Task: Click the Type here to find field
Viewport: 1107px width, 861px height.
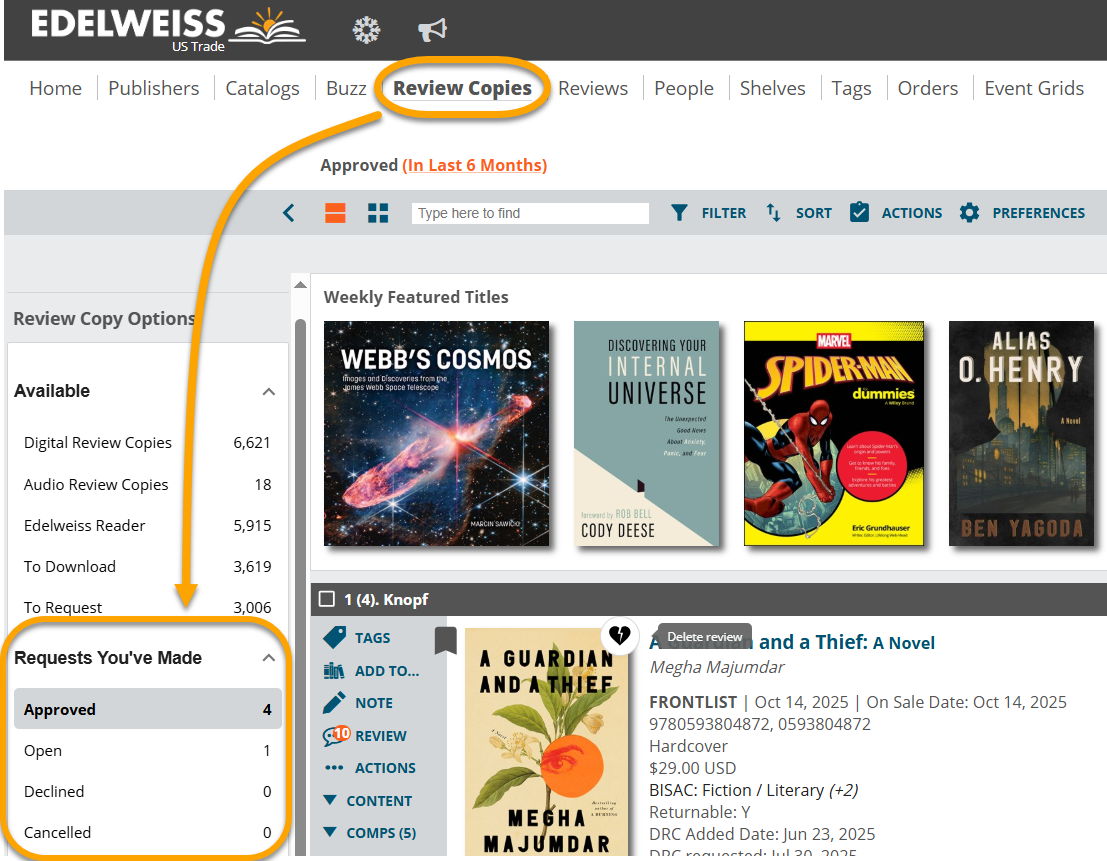Action: pyautogui.click(x=530, y=213)
